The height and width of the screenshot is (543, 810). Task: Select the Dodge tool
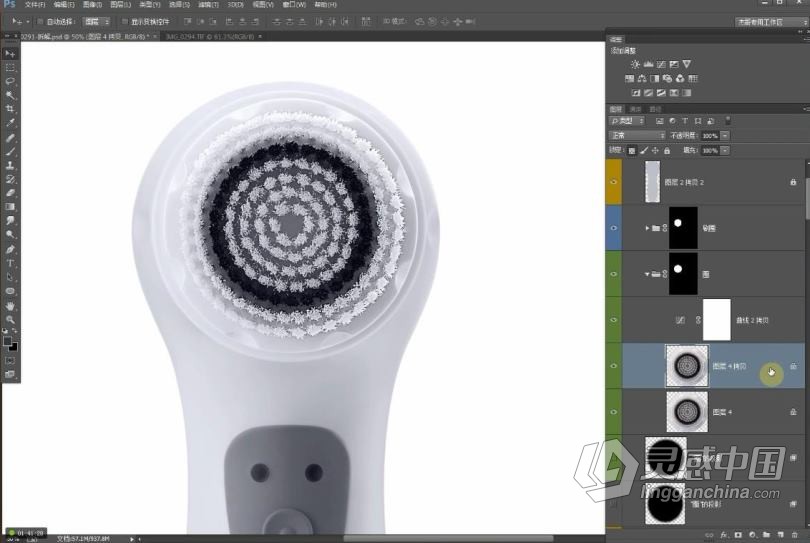(10, 235)
